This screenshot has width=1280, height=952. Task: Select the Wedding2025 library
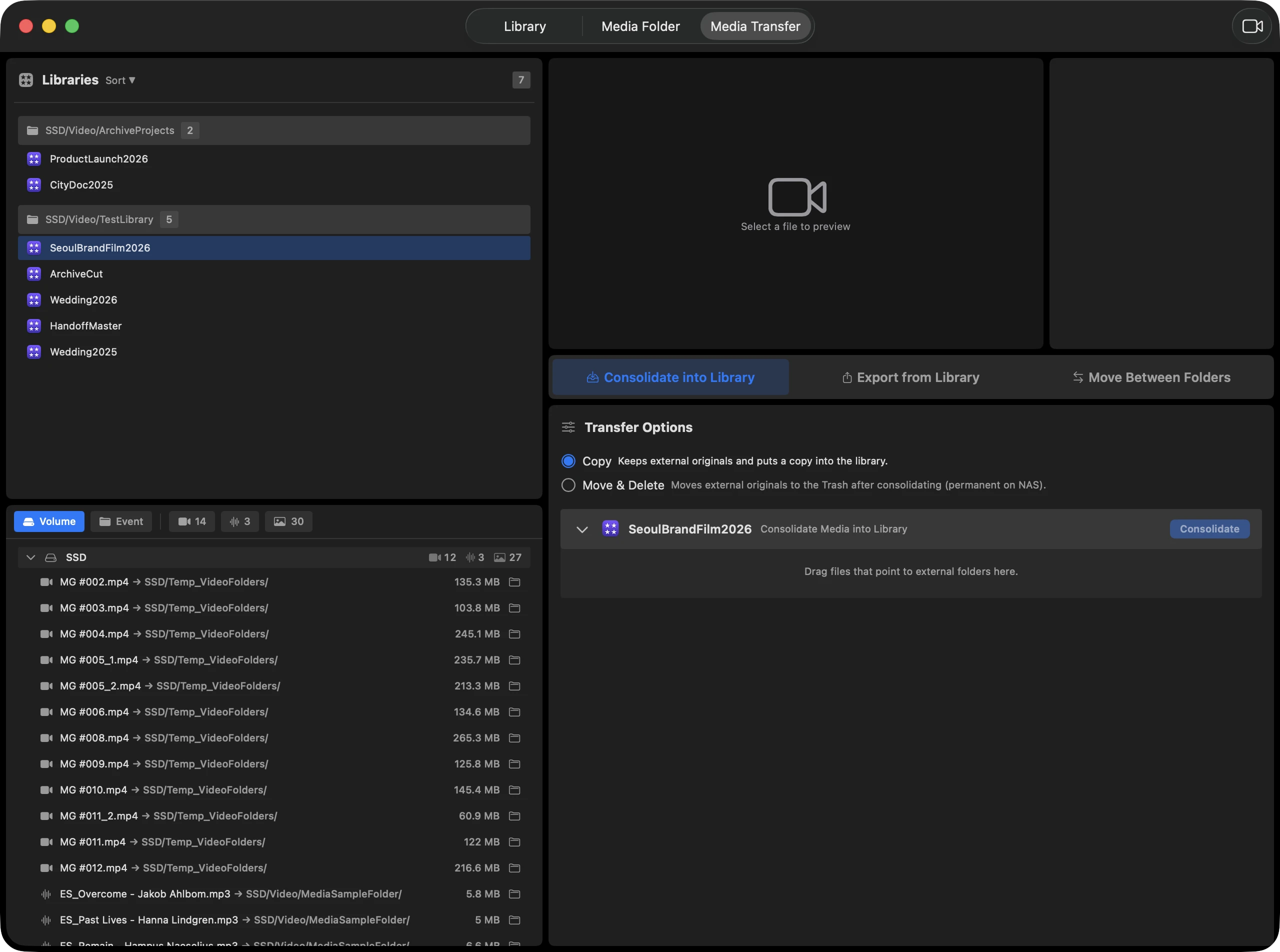[x=274, y=352]
